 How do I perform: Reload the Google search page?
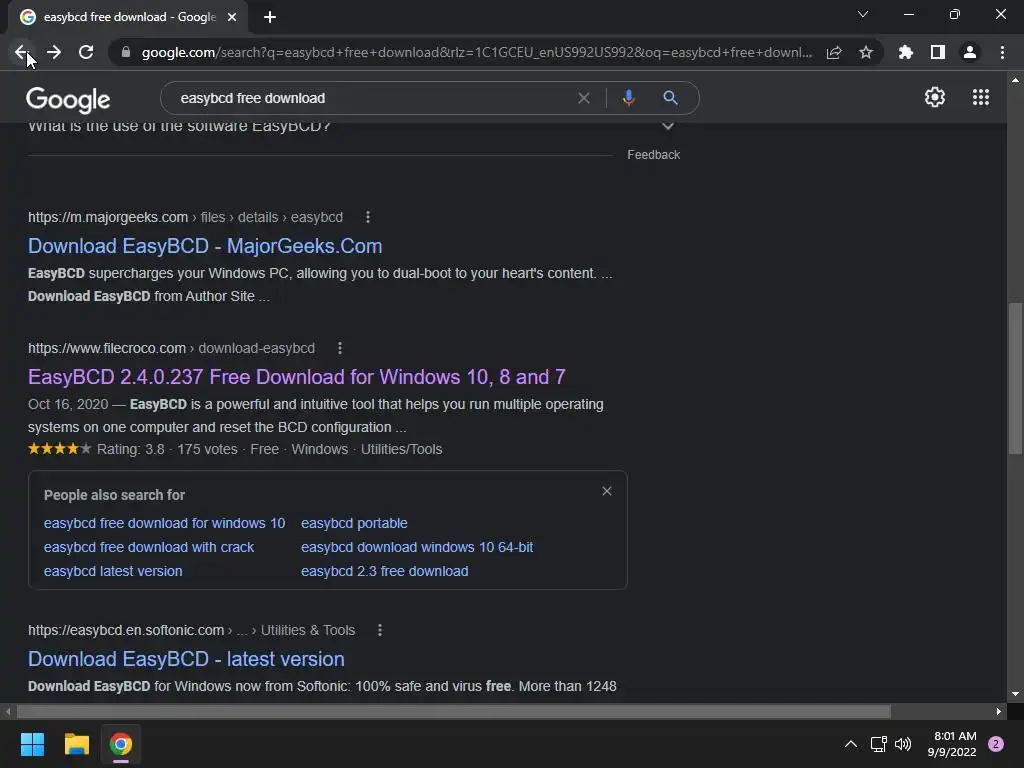pyautogui.click(x=86, y=52)
